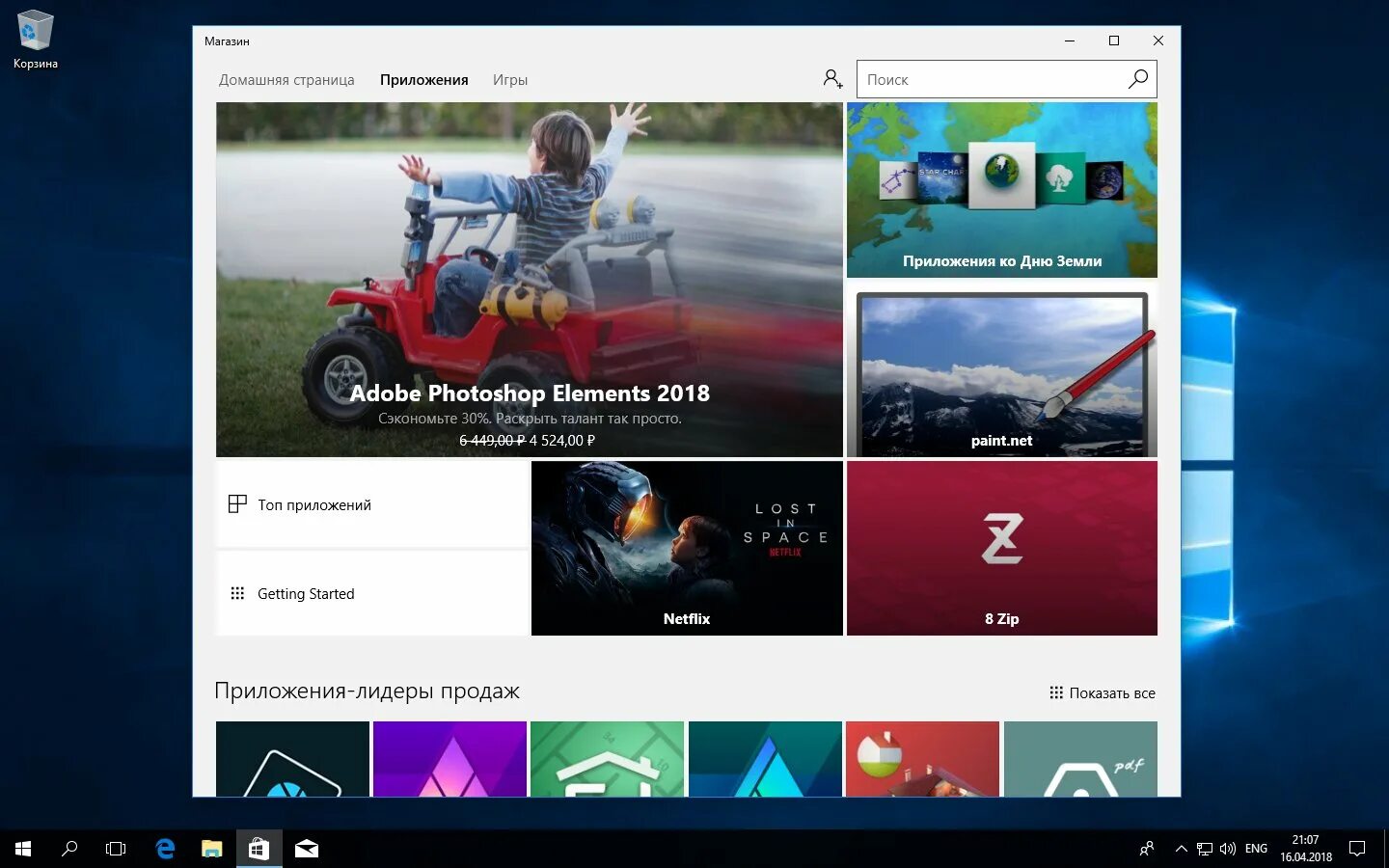
Task: Open the Recycle Bin desktop icon
Action: [x=36, y=40]
